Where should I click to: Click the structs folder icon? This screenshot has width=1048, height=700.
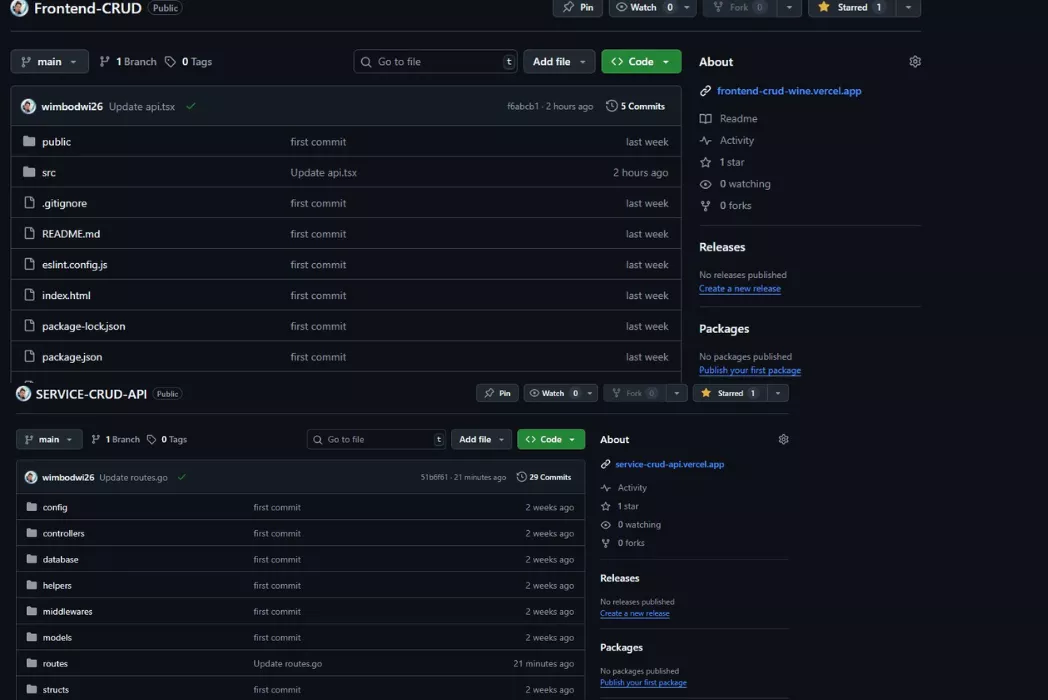click(x=31, y=689)
